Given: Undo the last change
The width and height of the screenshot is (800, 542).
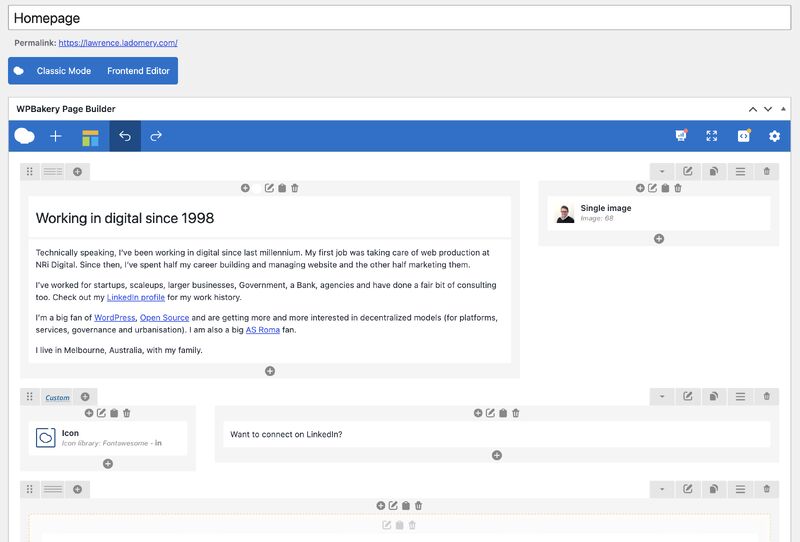Looking at the screenshot, I should pyautogui.click(x=125, y=136).
